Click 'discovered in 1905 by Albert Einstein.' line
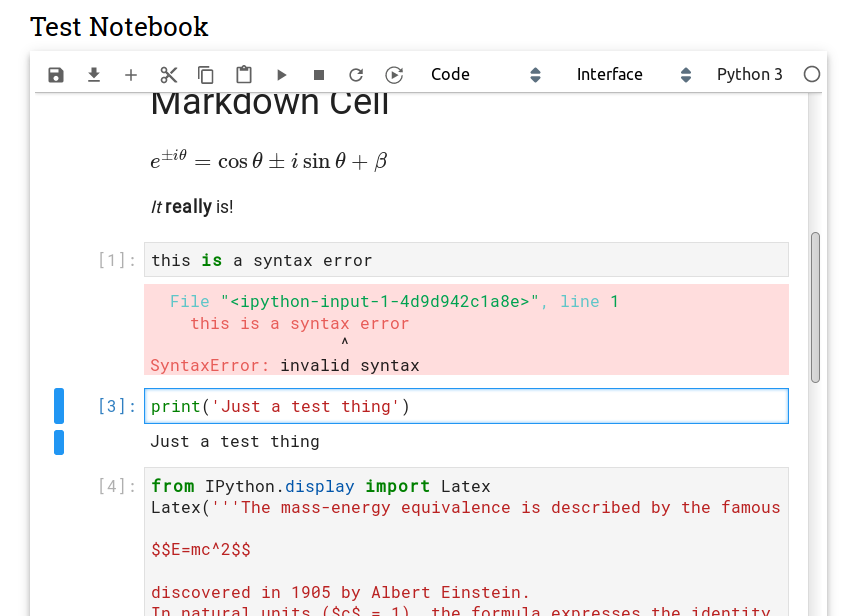Screen dimensions: 857x616 (340, 592)
